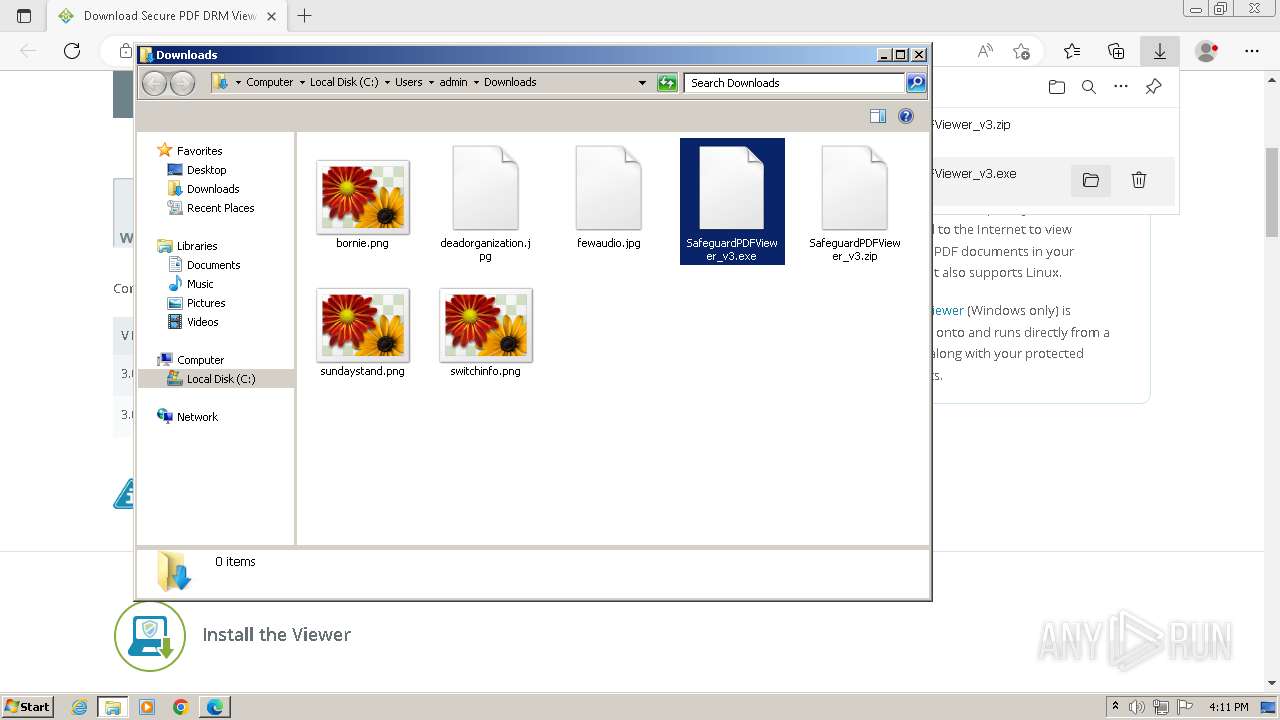The height and width of the screenshot is (720, 1280).
Task: Open Edge downloads folder icon in flyout
Action: (x=1057, y=87)
